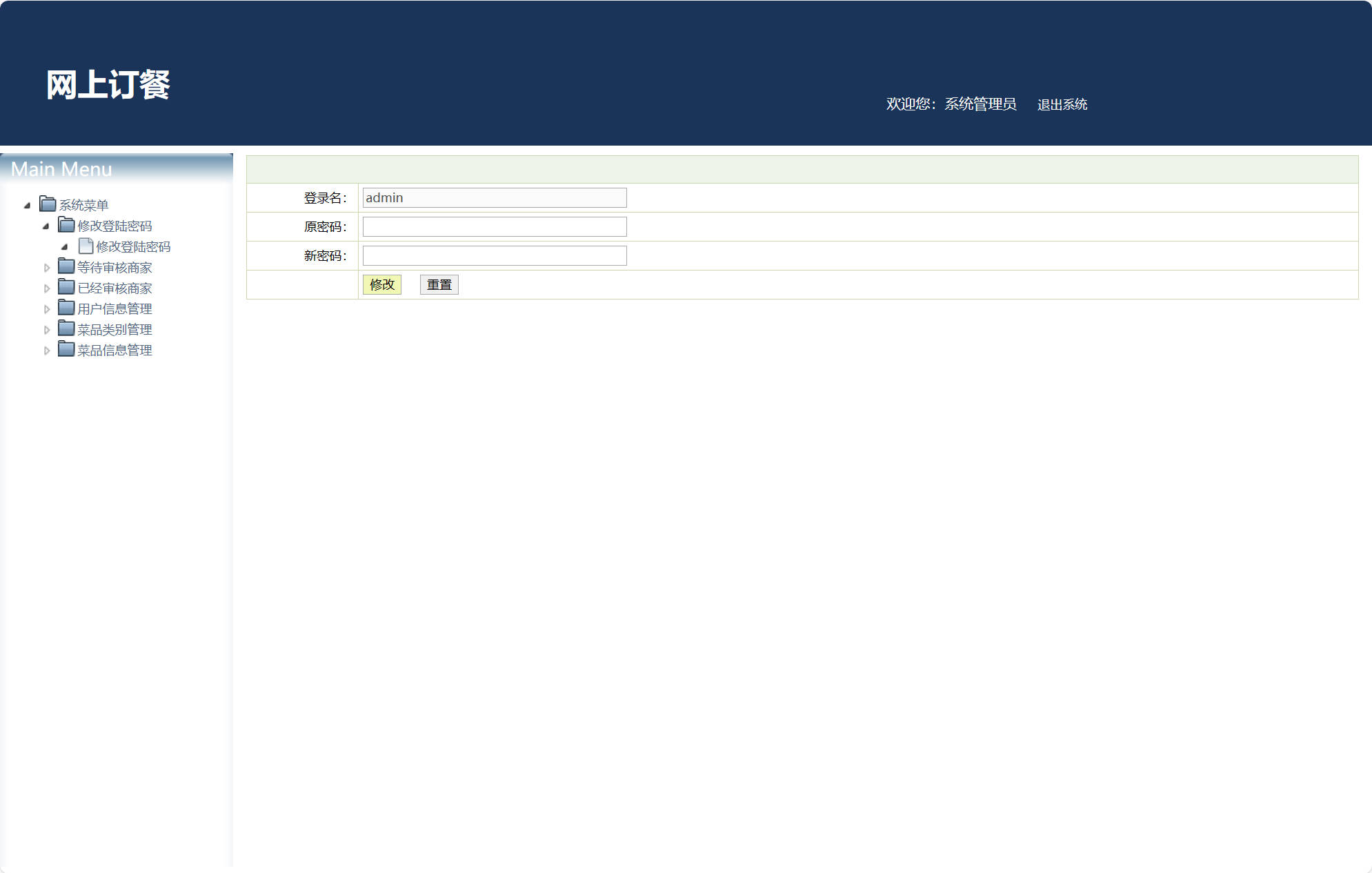This screenshot has width=1372, height=873.
Task: Expand the 菜品类别管理 tree node
Action: 47,329
